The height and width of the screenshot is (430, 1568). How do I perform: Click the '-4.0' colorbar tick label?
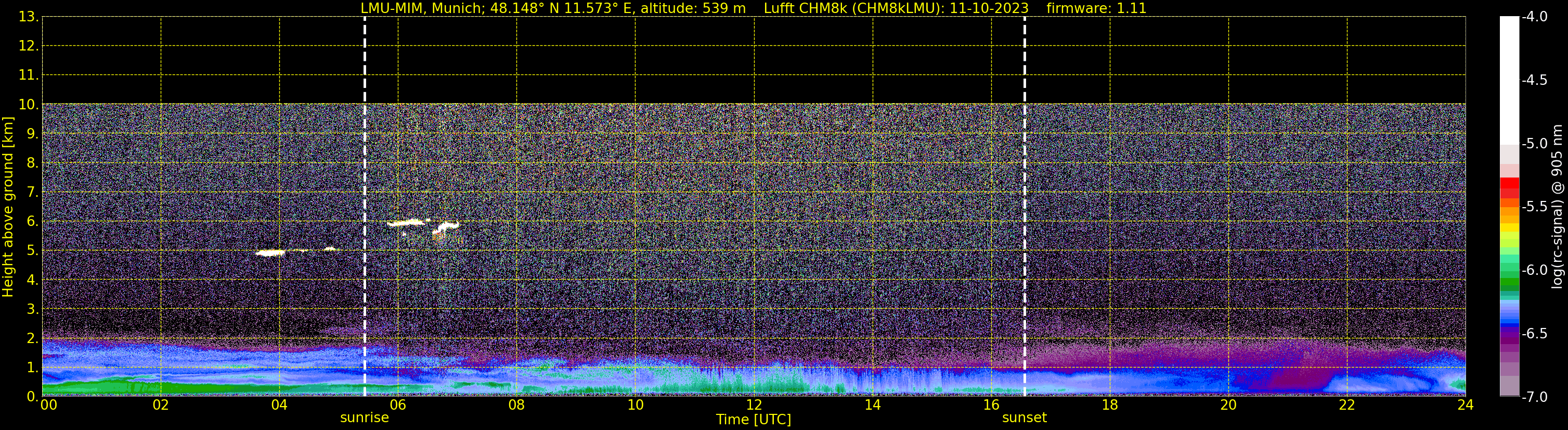click(x=1534, y=17)
